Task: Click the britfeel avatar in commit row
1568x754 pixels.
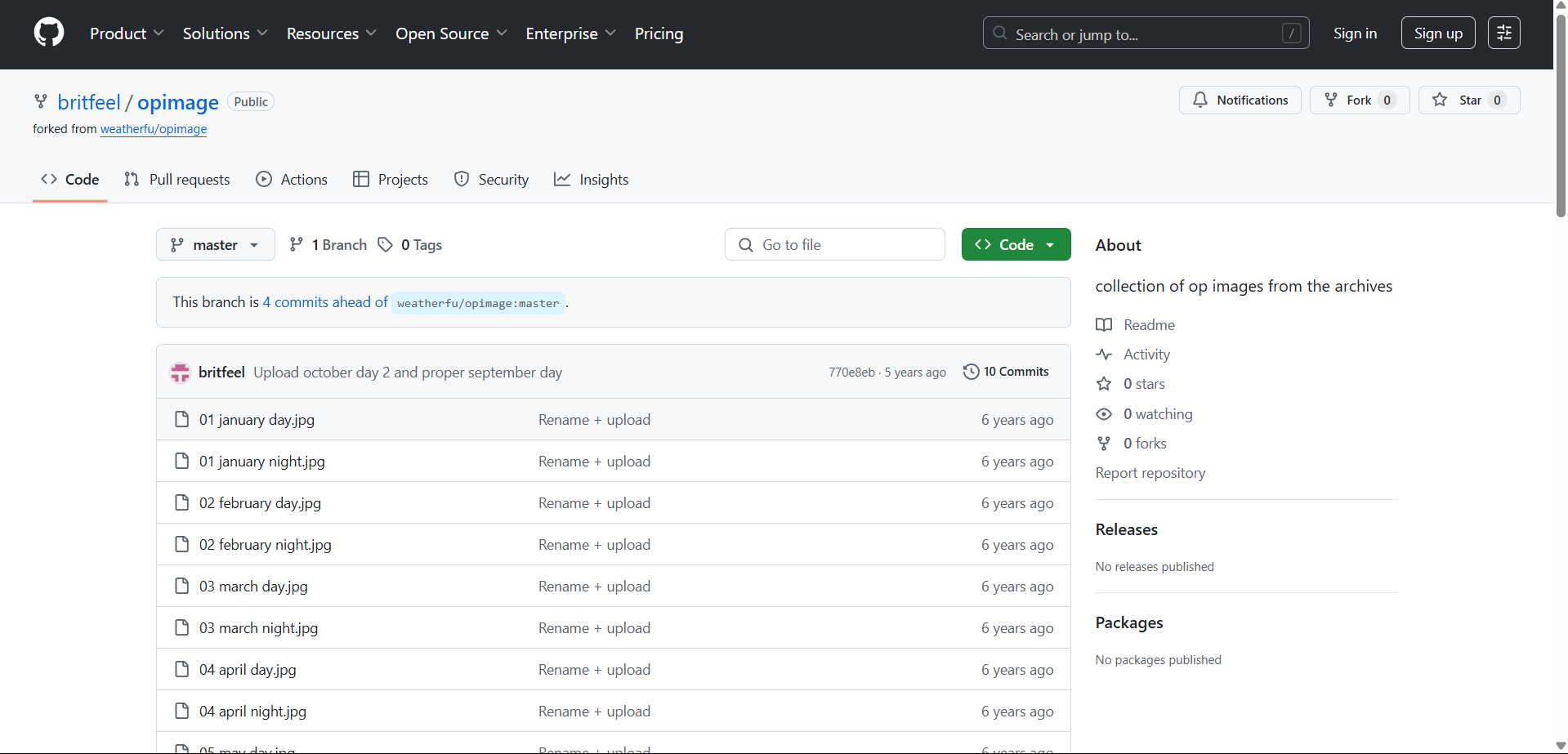Action: click(x=180, y=373)
